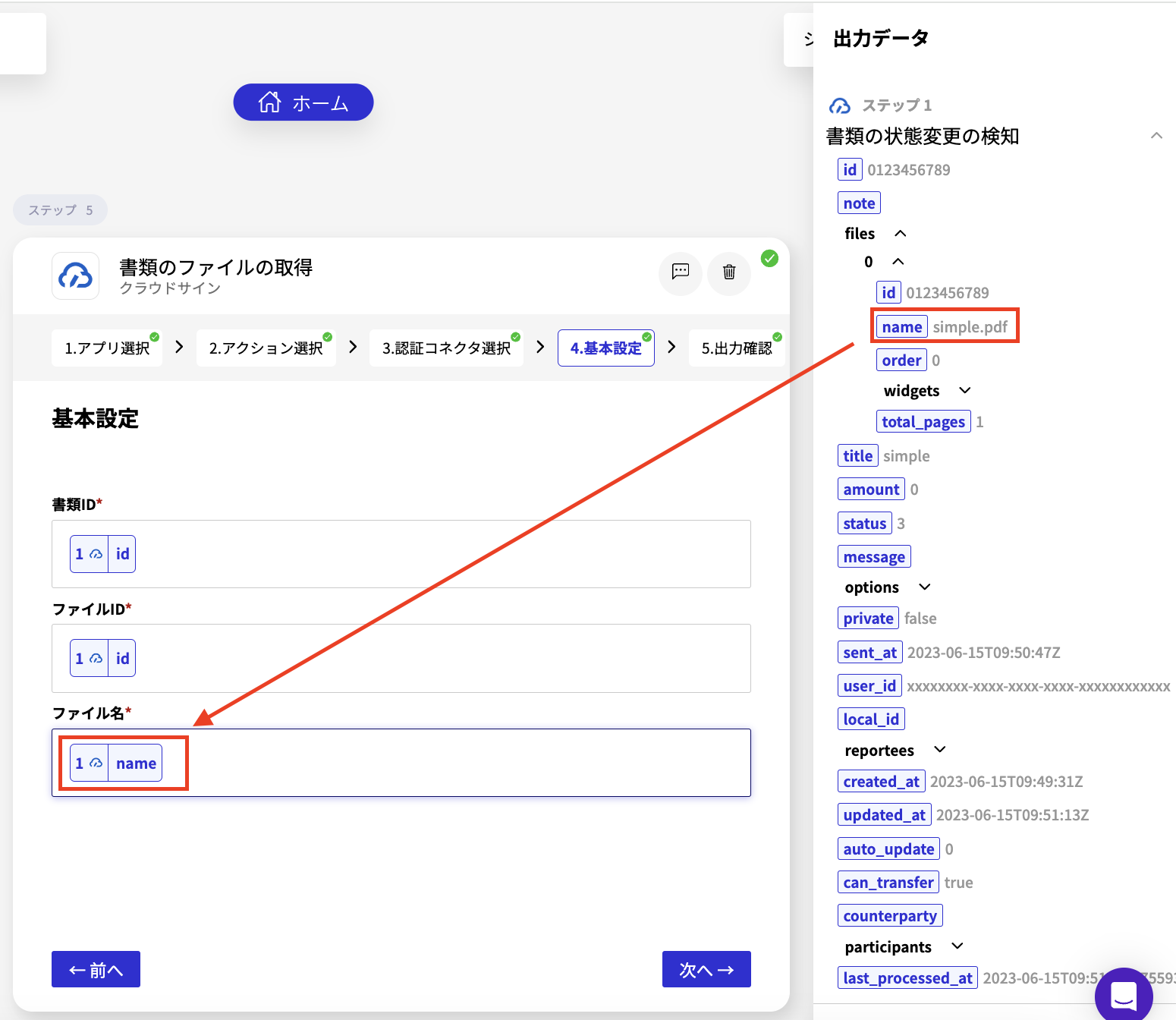Click the ファイル名 input field
The width and height of the screenshot is (1176, 1020).
[x=401, y=763]
